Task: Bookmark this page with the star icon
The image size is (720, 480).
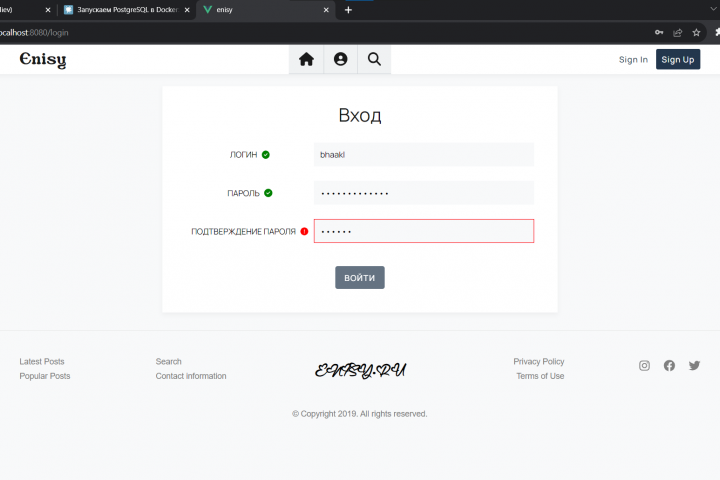Action: tap(697, 33)
